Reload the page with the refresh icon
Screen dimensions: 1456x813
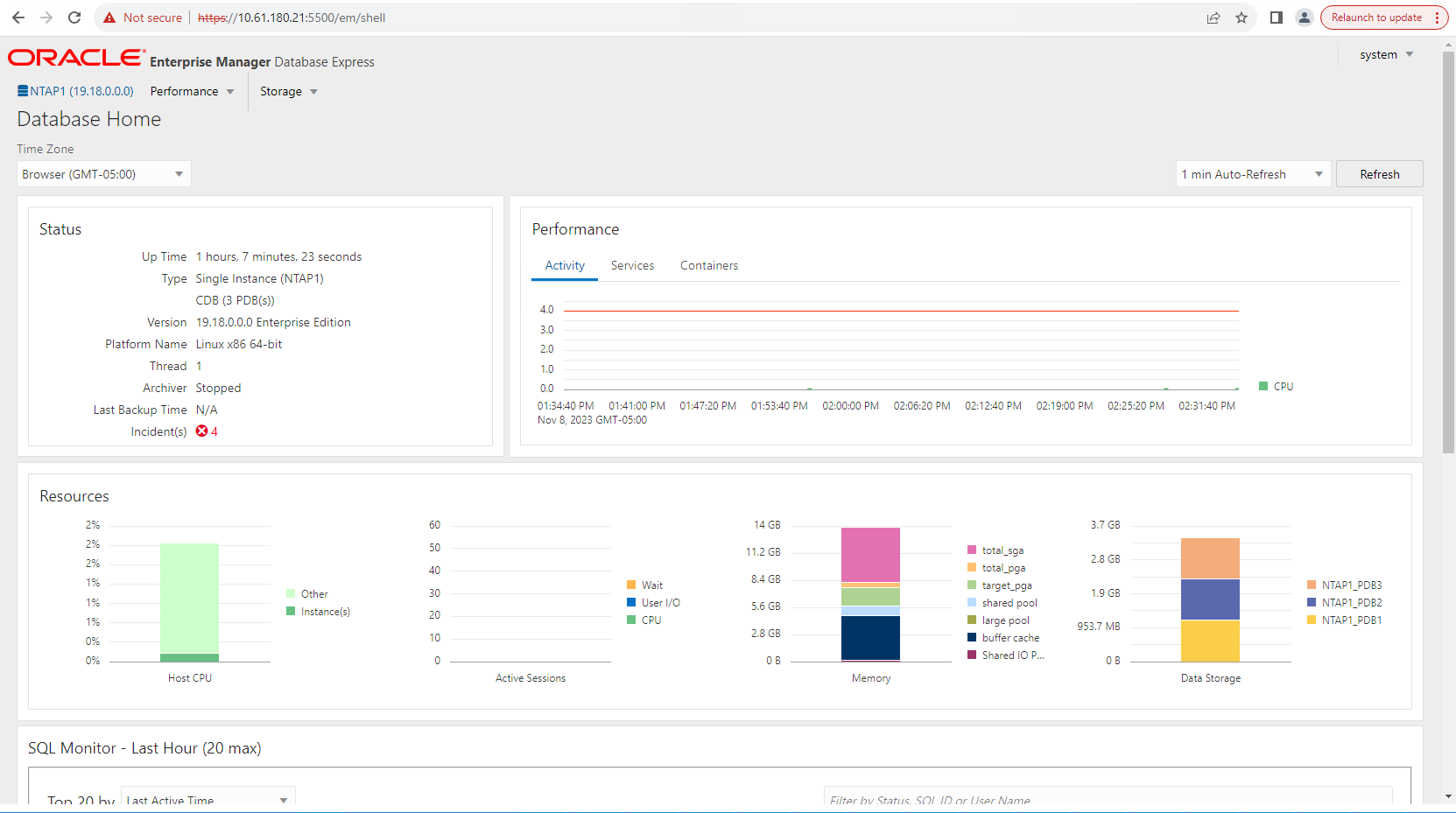(x=74, y=18)
